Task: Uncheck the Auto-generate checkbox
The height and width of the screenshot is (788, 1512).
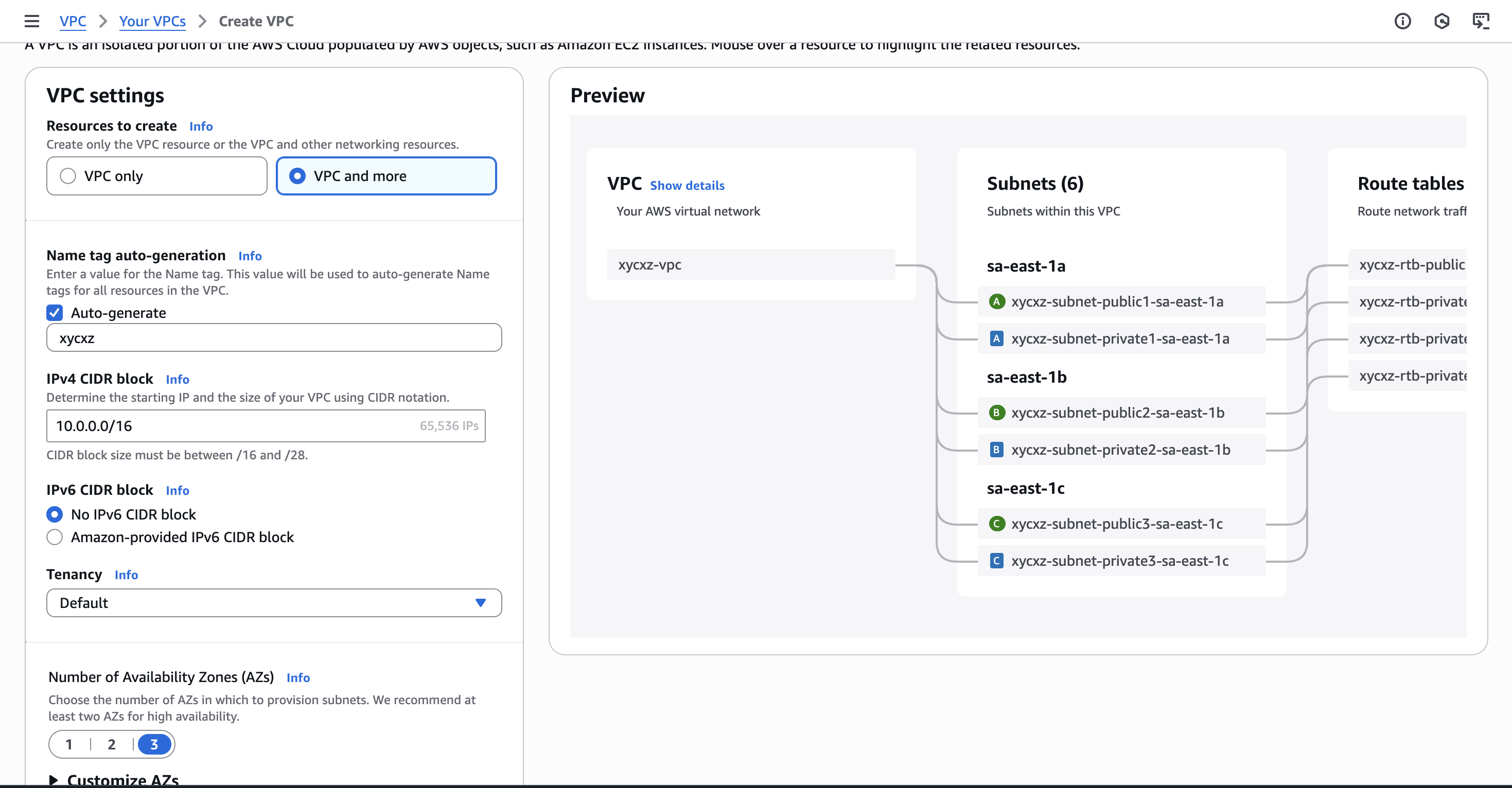Action: point(55,313)
